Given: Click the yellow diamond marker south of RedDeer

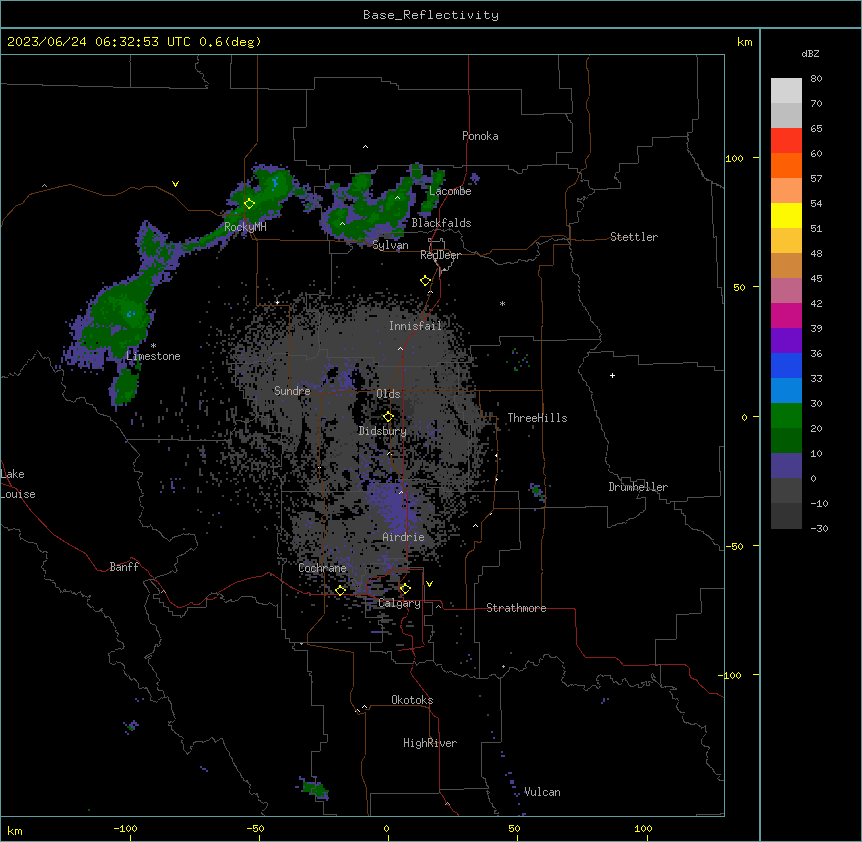Looking at the screenshot, I should [425, 281].
